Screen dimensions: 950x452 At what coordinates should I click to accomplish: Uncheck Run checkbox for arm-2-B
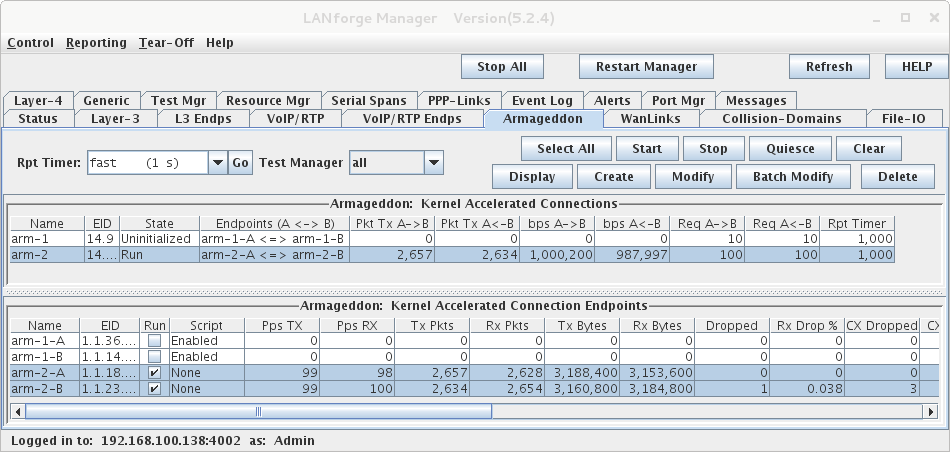[x=155, y=389]
